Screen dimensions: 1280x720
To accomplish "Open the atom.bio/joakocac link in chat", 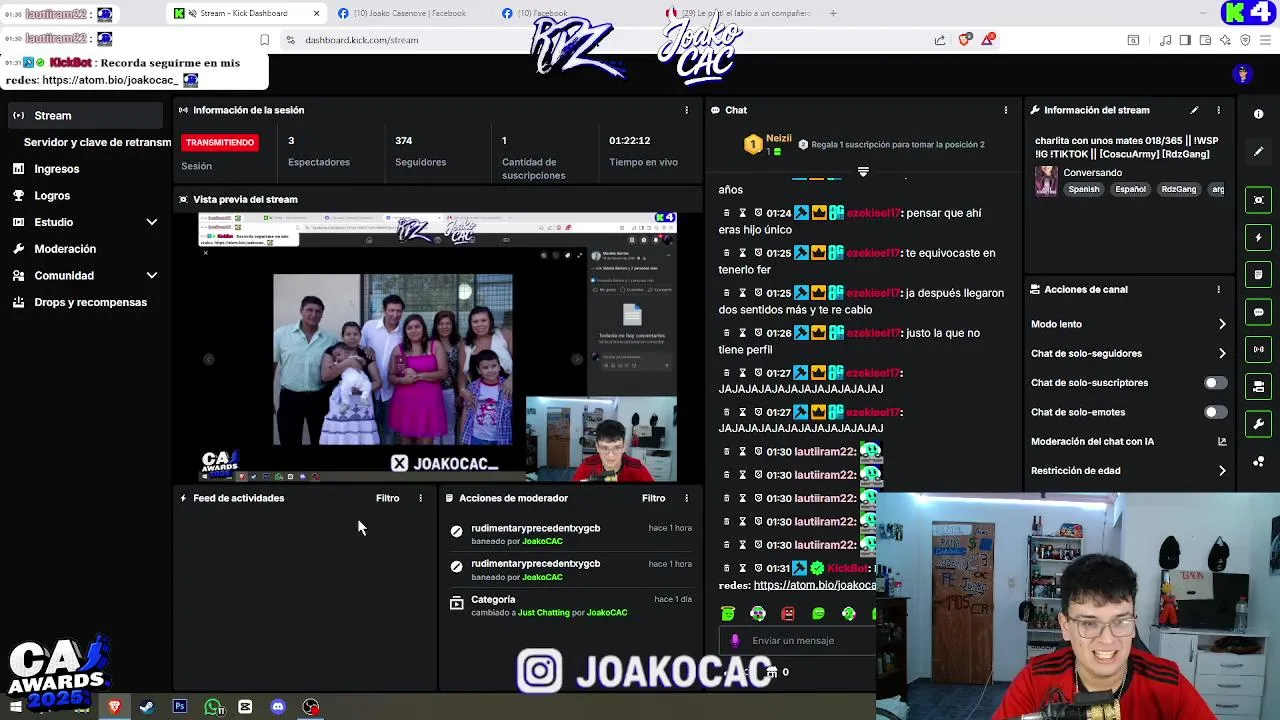I will 815,585.
